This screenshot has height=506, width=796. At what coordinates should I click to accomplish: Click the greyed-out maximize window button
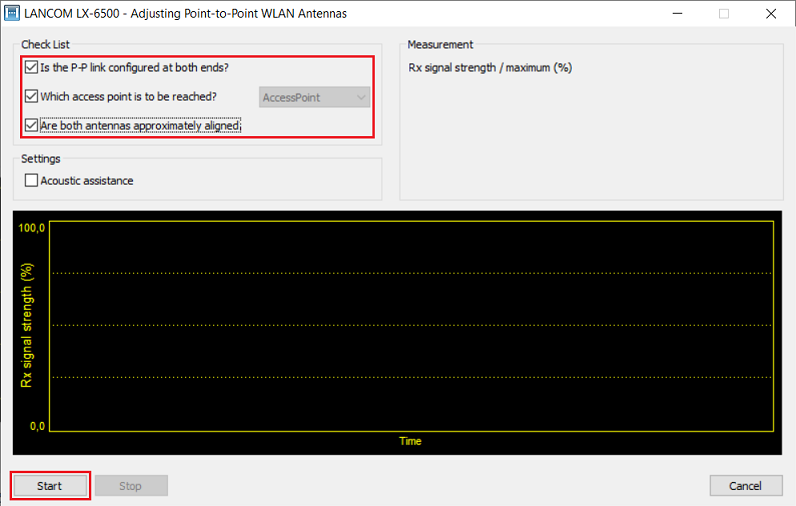click(723, 14)
